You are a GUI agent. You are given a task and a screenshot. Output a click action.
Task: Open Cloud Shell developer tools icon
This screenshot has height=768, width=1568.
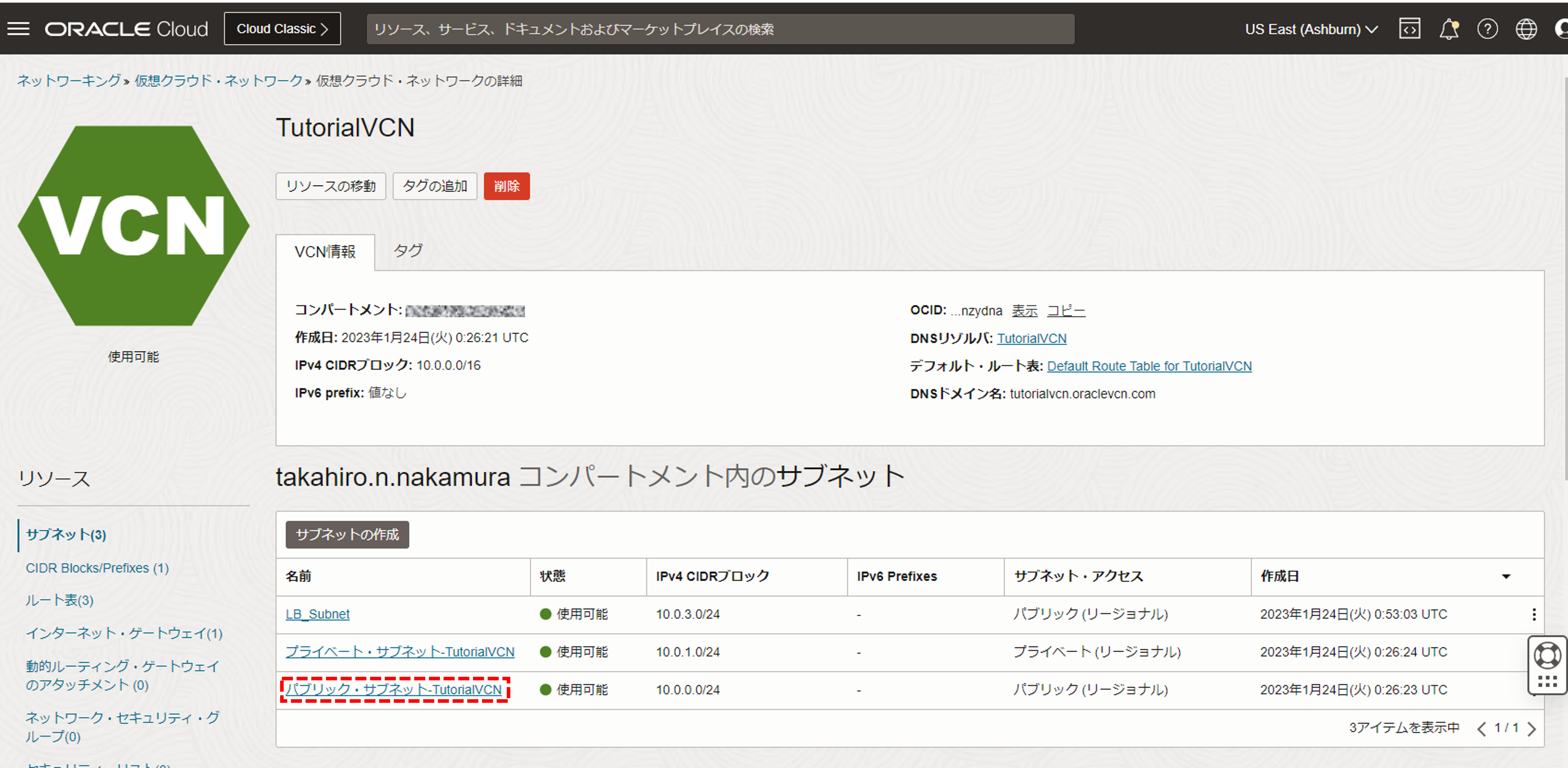pyautogui.click(x=1409, y=29)
